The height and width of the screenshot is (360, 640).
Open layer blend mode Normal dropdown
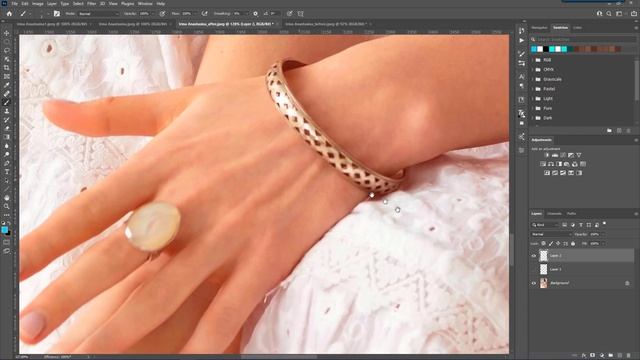pyautogui.click(x=551, y=234)
